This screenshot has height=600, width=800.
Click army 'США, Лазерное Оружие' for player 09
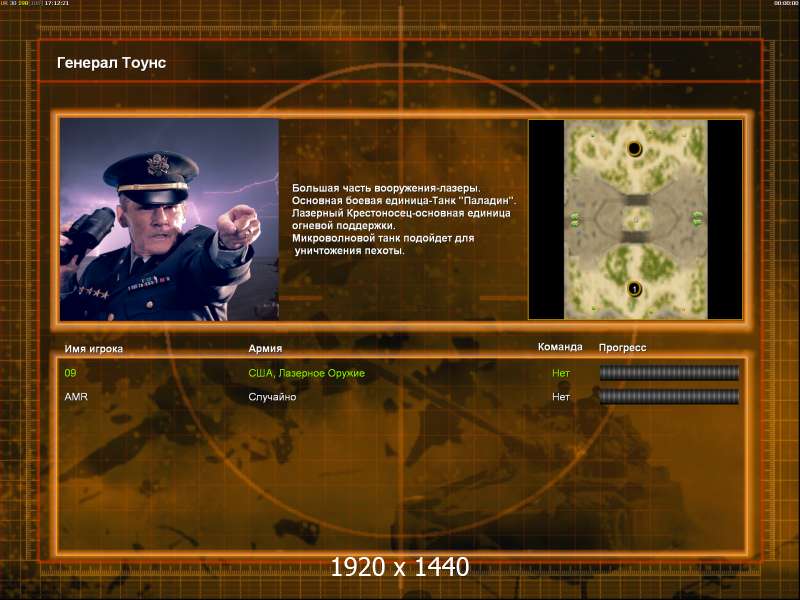306,373
